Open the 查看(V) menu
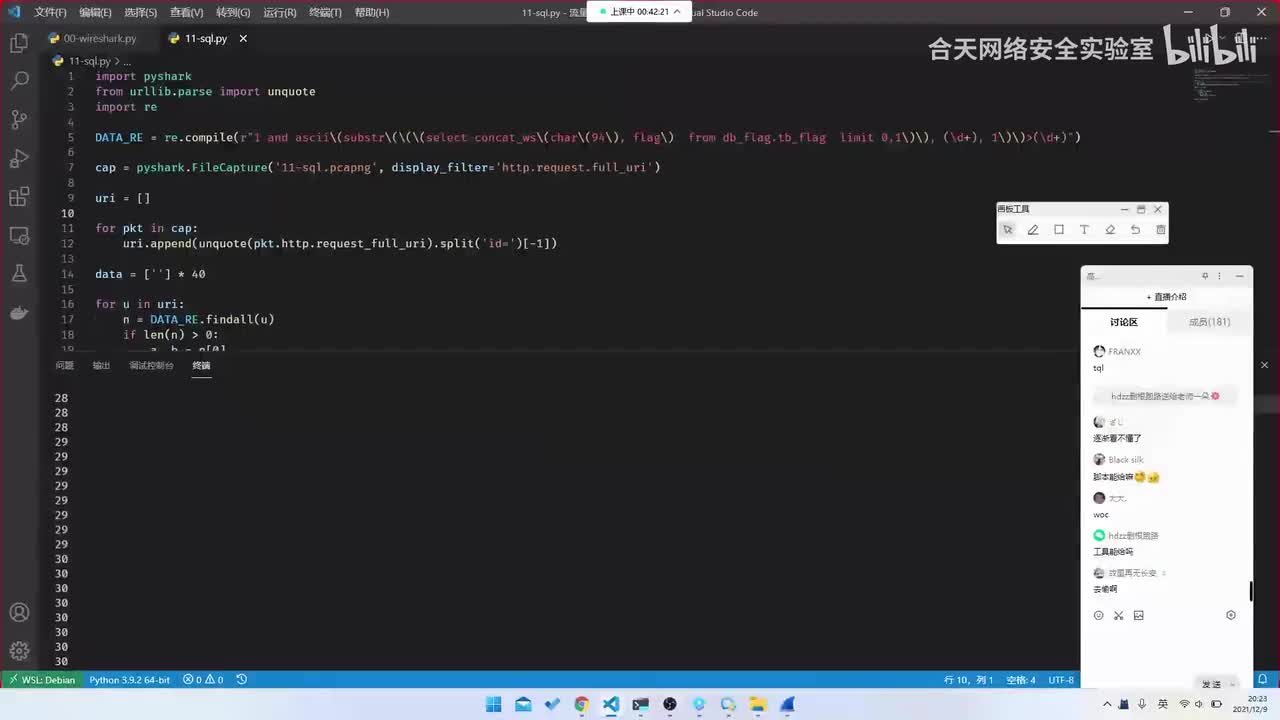The image size is (1280, 720). click(x=186, y=13)
